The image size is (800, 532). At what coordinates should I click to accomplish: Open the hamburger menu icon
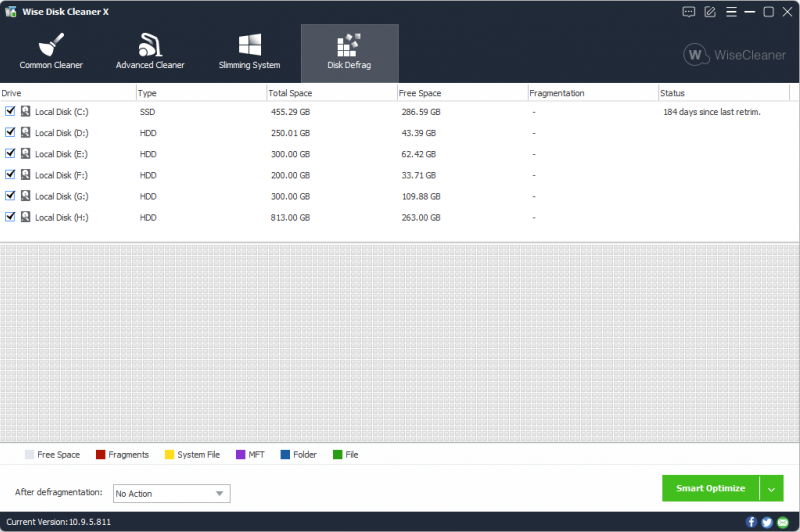pyautogui.click(x=731, y=12)
